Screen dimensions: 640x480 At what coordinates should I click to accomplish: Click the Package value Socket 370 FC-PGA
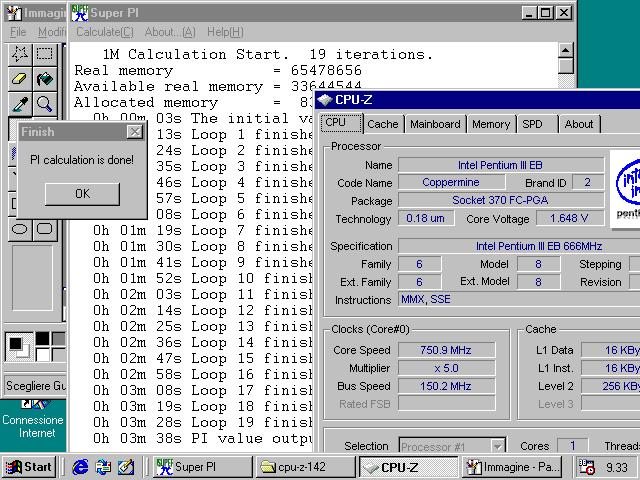click(501, 200)
